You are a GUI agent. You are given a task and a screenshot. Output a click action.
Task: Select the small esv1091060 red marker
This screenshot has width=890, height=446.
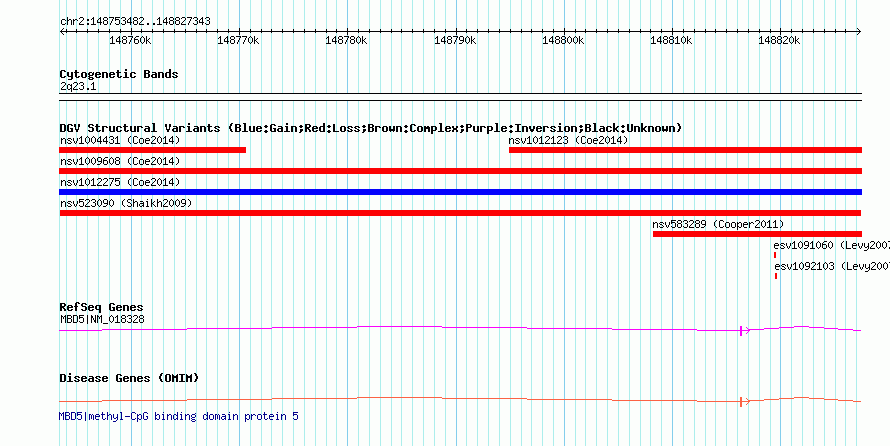pos(775,255)
